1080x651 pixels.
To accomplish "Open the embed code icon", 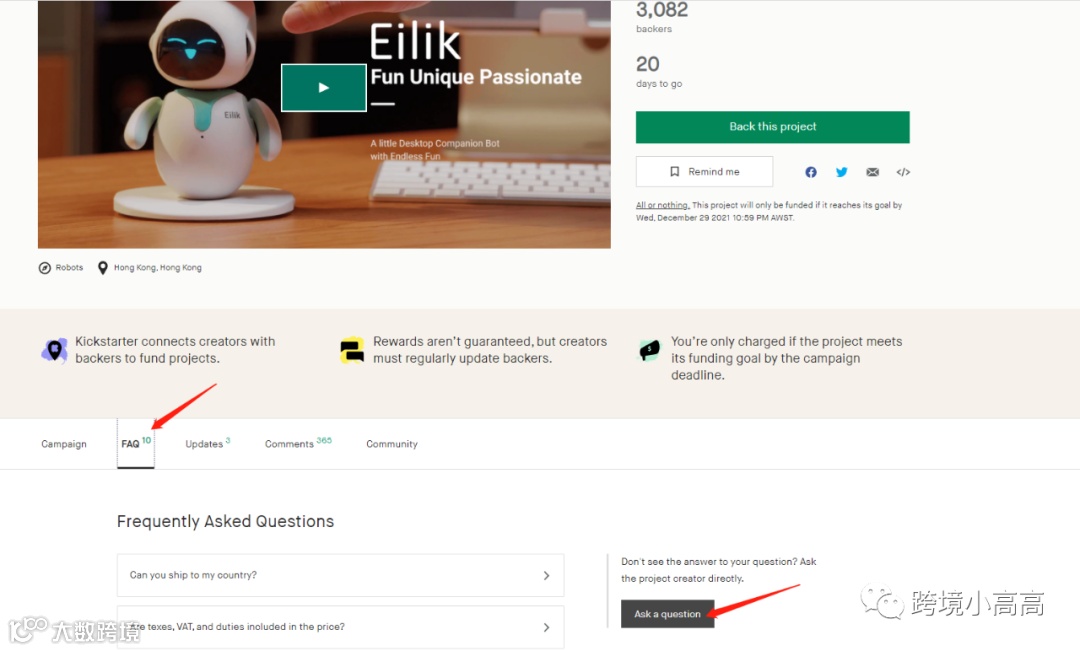I will click(903, 172).
